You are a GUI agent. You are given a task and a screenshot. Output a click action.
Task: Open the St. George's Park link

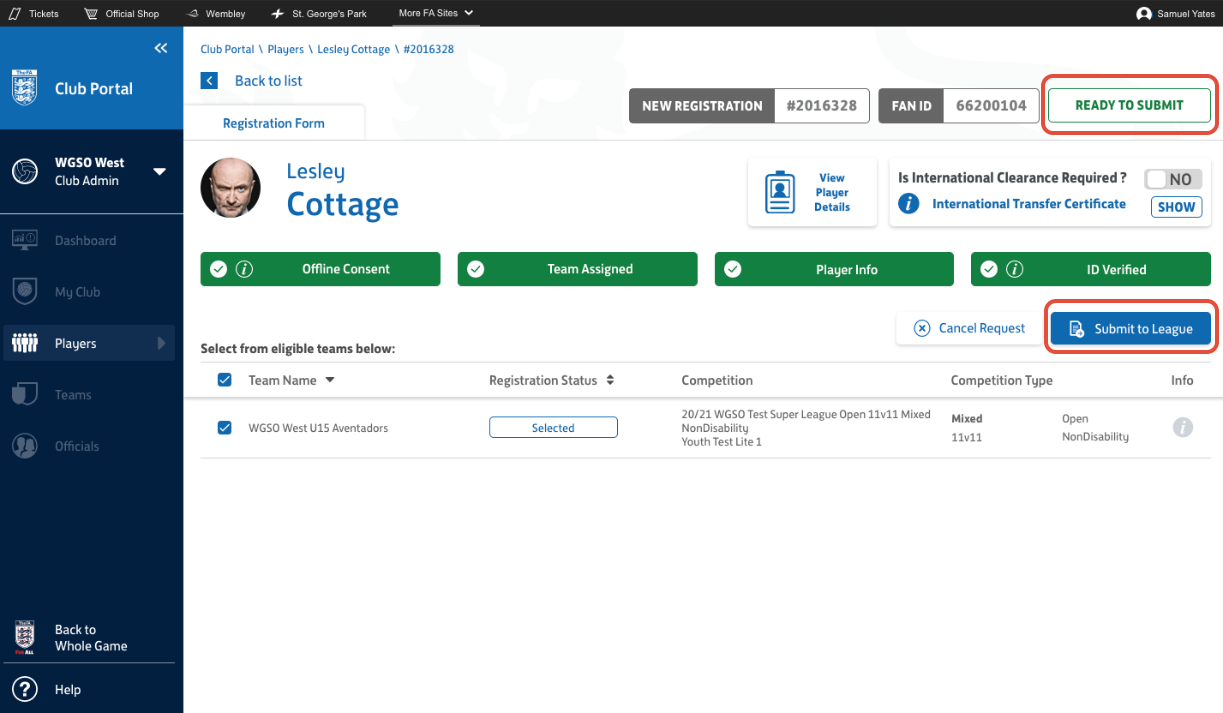[321, 14]
